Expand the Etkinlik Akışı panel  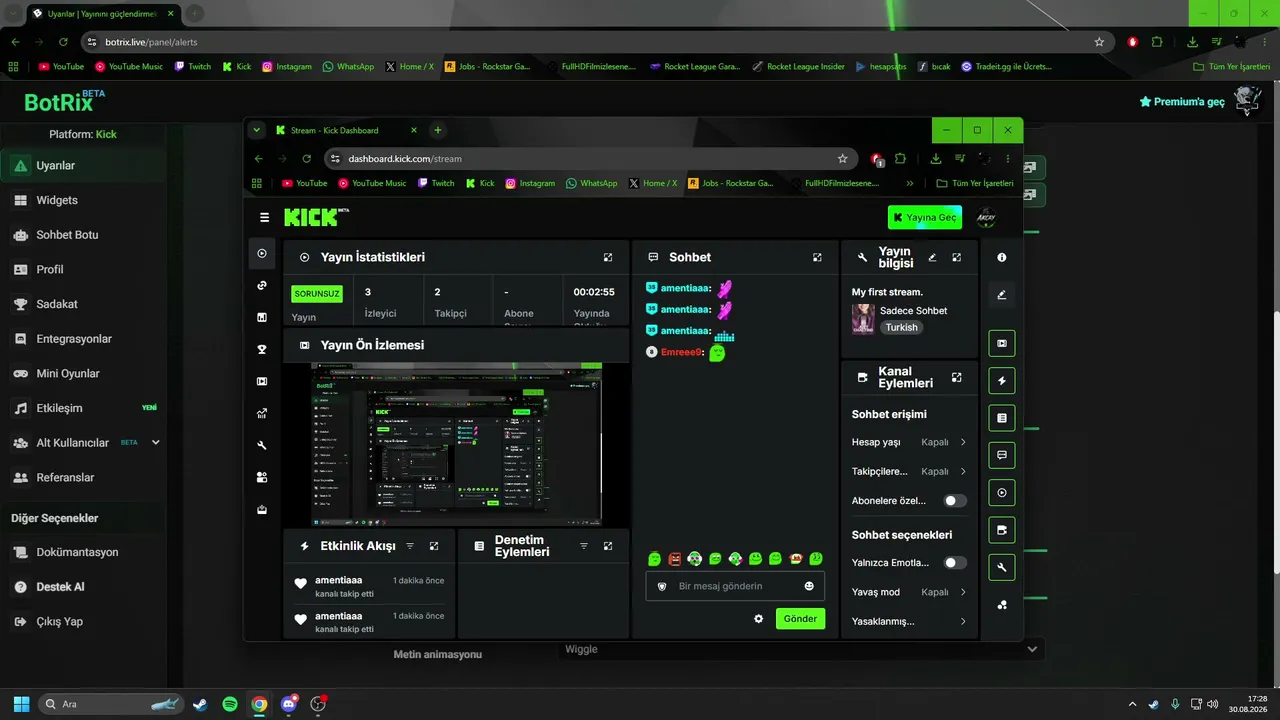tap(434, 546)
